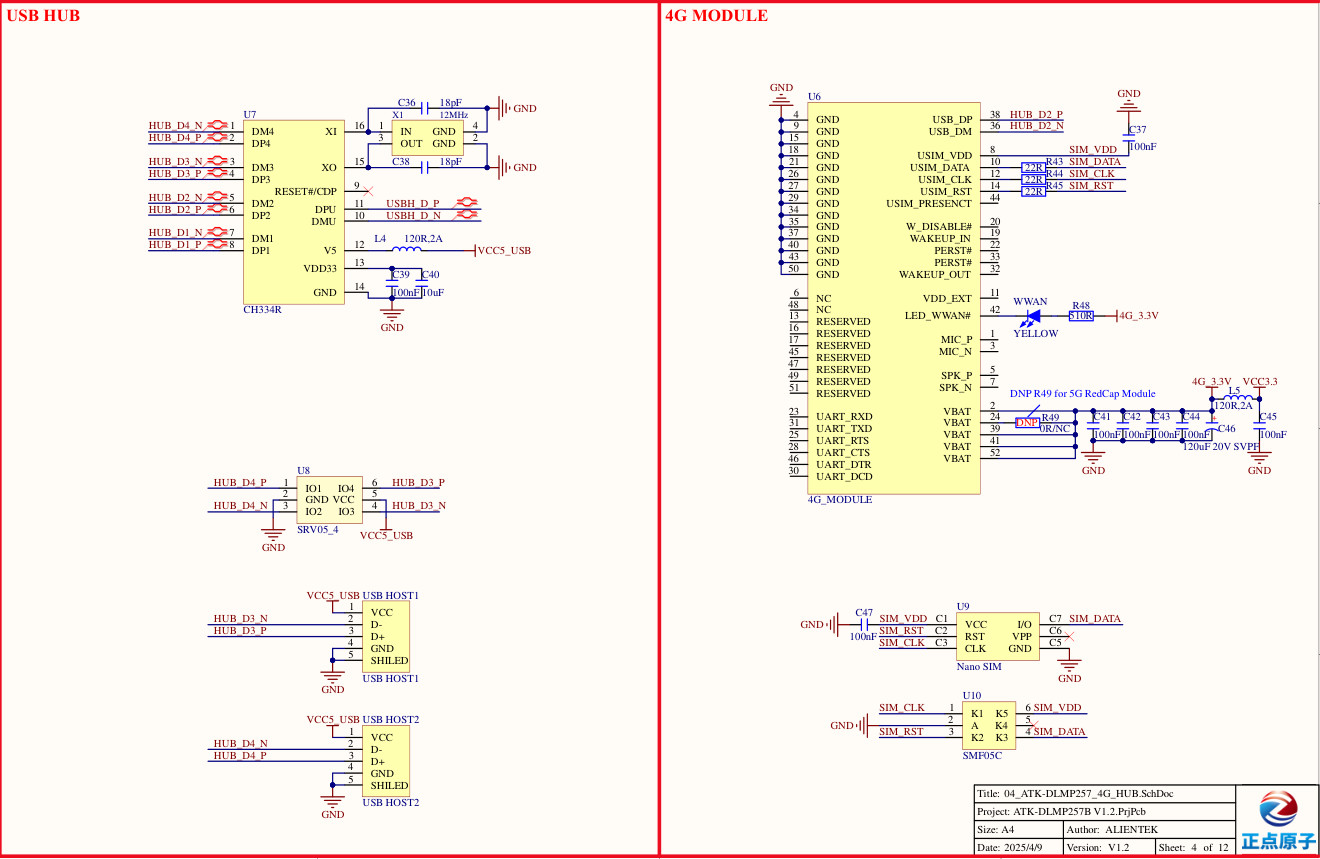This screenshot has height=859, width=1320.
Task: Select the 4G_MODULE component U6
Action: pyautogui.click(x=894, y=298)
